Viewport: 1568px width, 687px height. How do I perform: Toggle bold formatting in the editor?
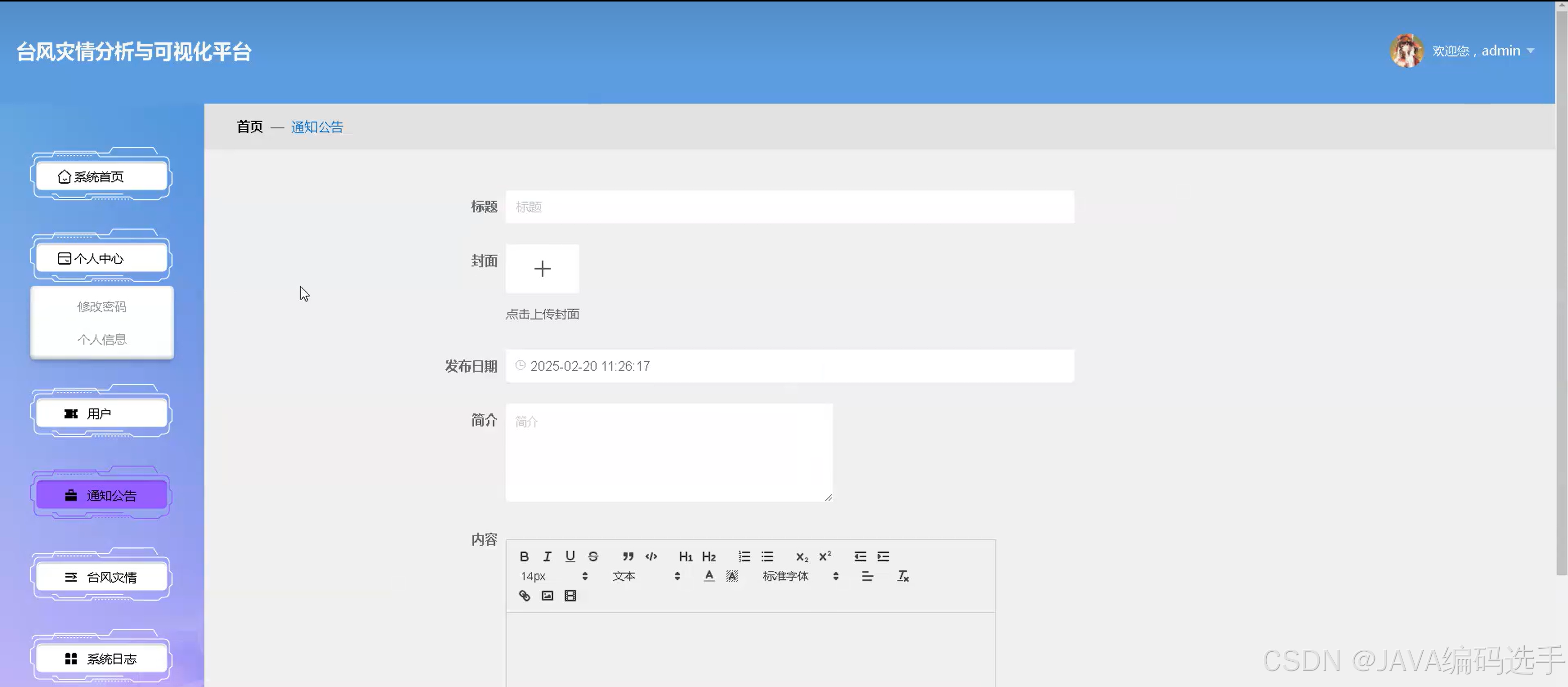coord(524,556)
